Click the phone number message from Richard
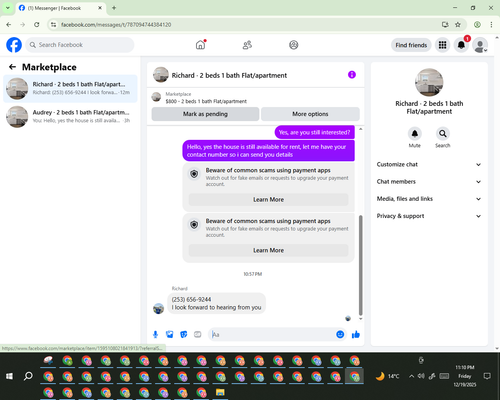The image size is (500, 400). (x=216, y=303)
